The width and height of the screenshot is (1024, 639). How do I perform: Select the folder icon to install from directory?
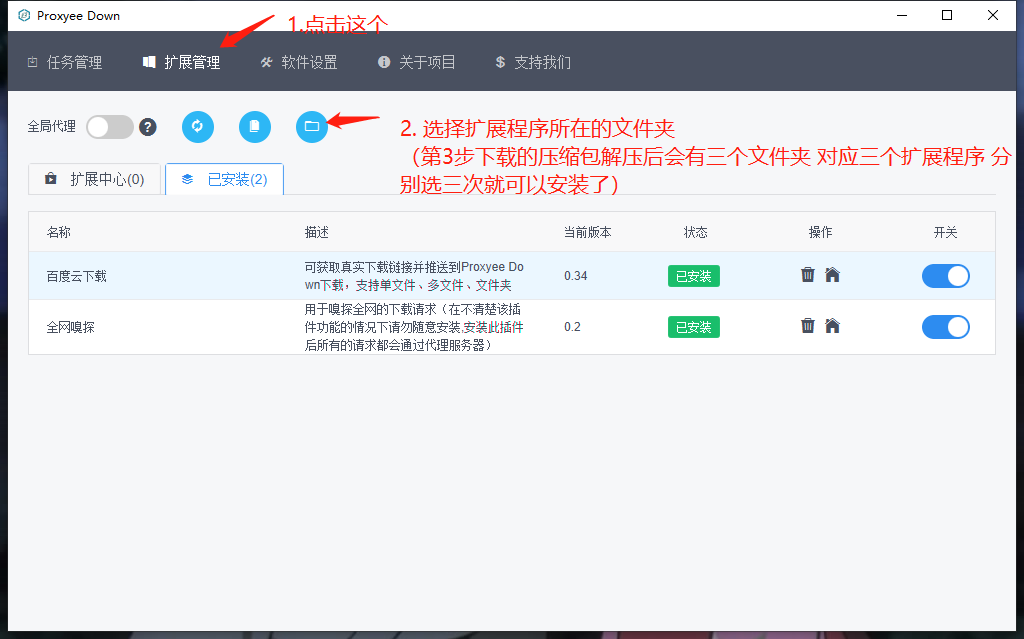pyautogui.click(x=311, y=127)
